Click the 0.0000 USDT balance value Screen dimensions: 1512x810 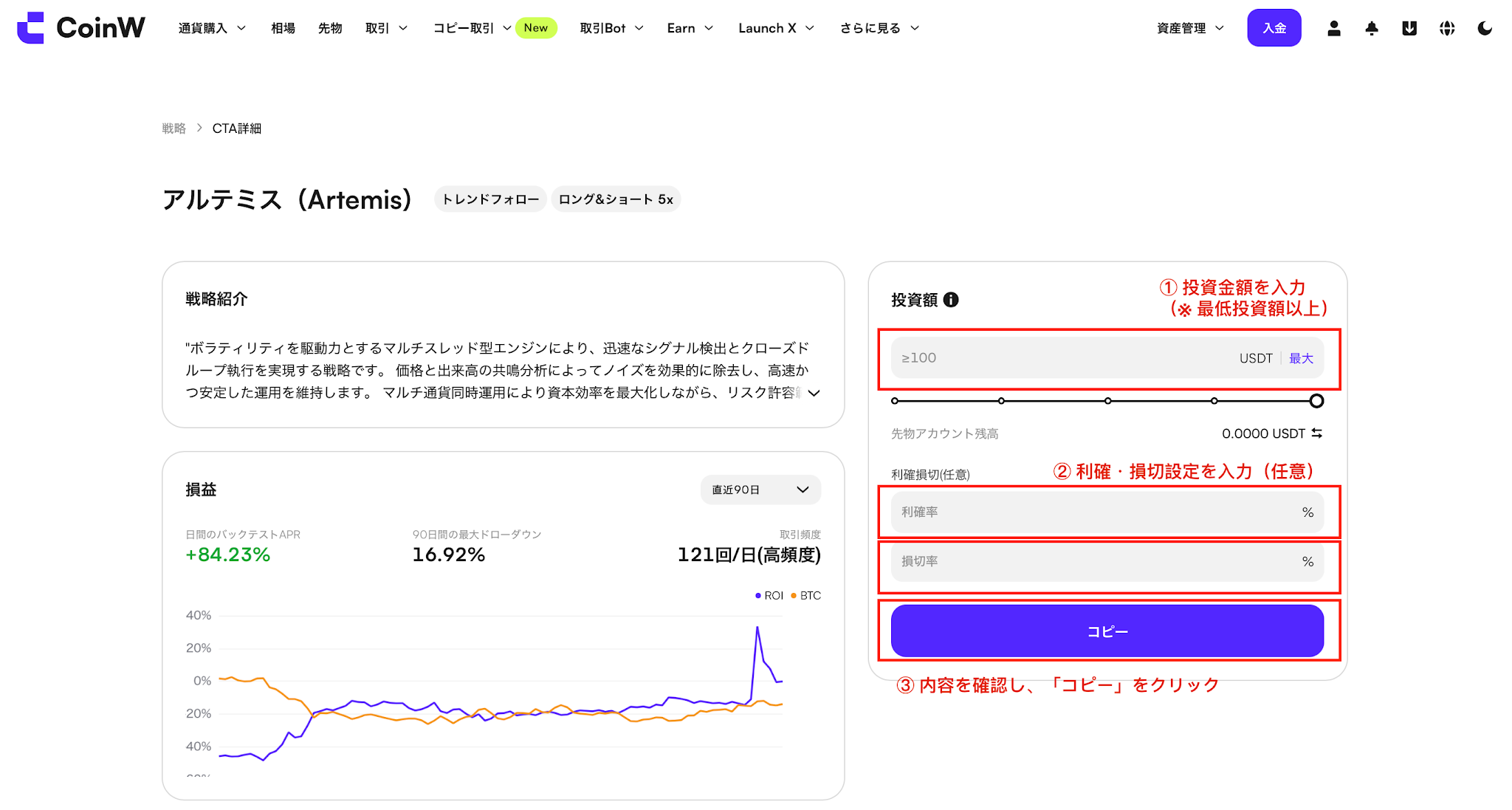[x=1263, y=433]
